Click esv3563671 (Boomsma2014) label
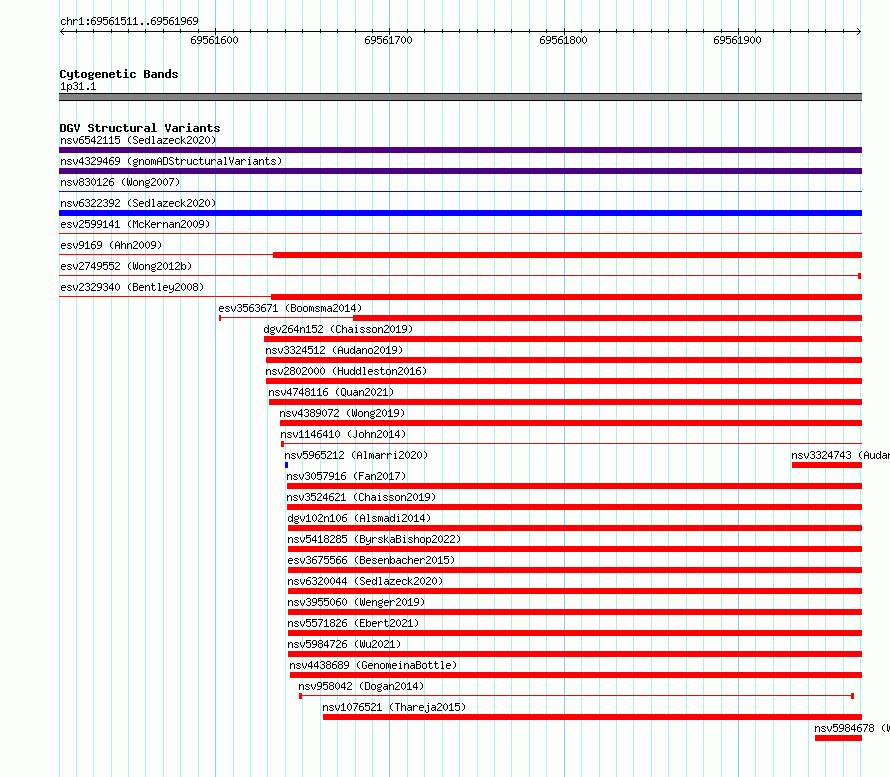The image size is (890, 777). [290, 308]
